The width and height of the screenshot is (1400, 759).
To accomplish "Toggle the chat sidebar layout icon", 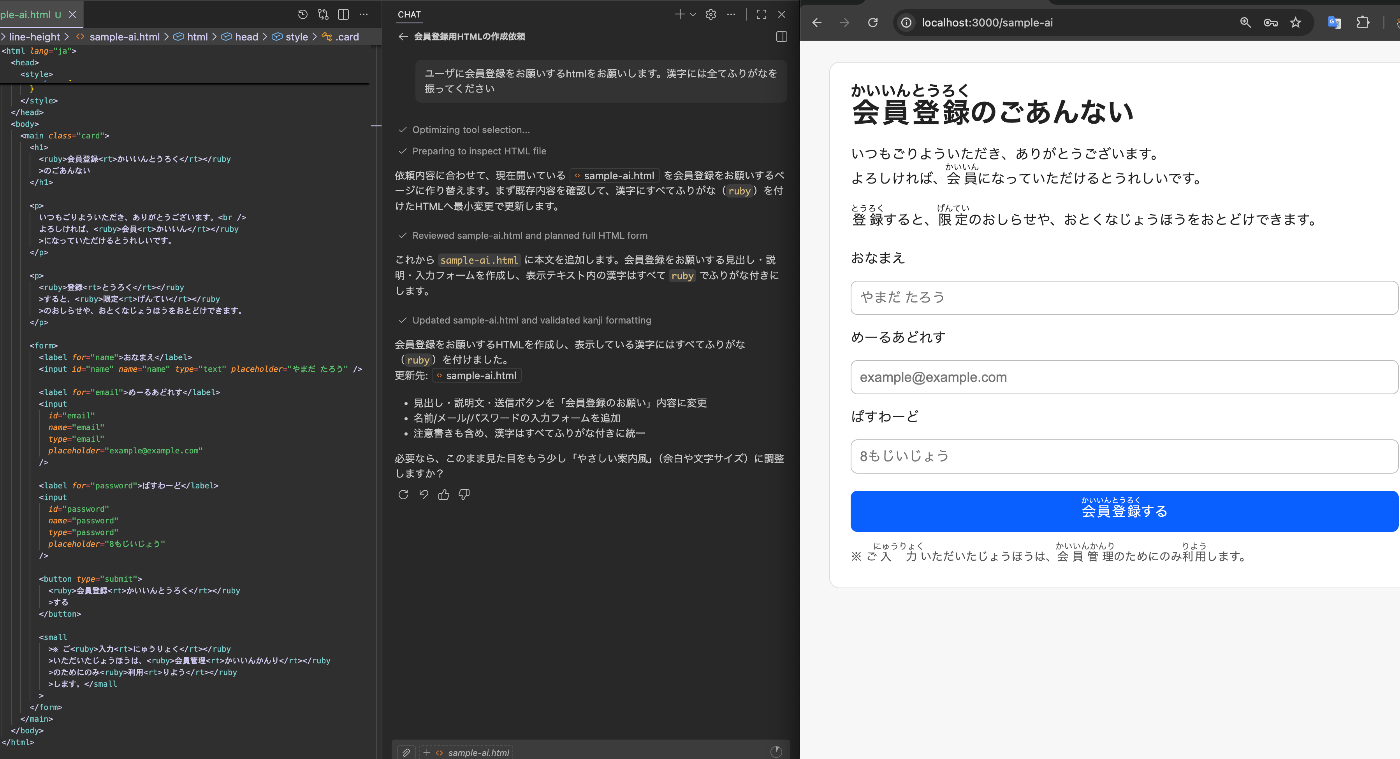I will coord(782,37).
